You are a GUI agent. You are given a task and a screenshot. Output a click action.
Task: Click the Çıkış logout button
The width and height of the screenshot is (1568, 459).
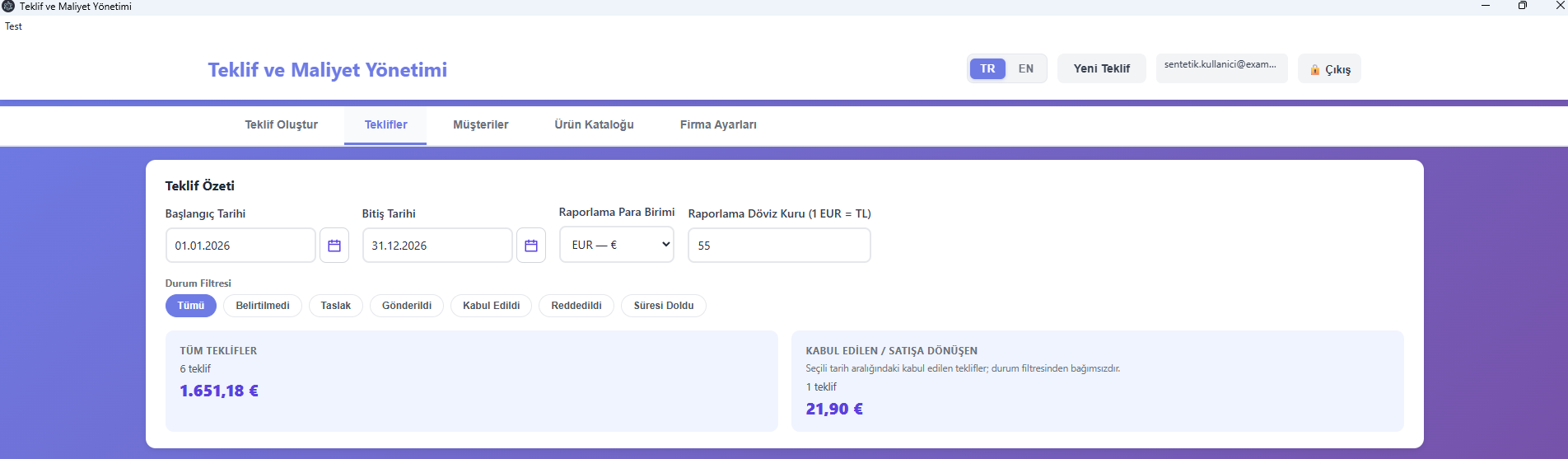1329,69
